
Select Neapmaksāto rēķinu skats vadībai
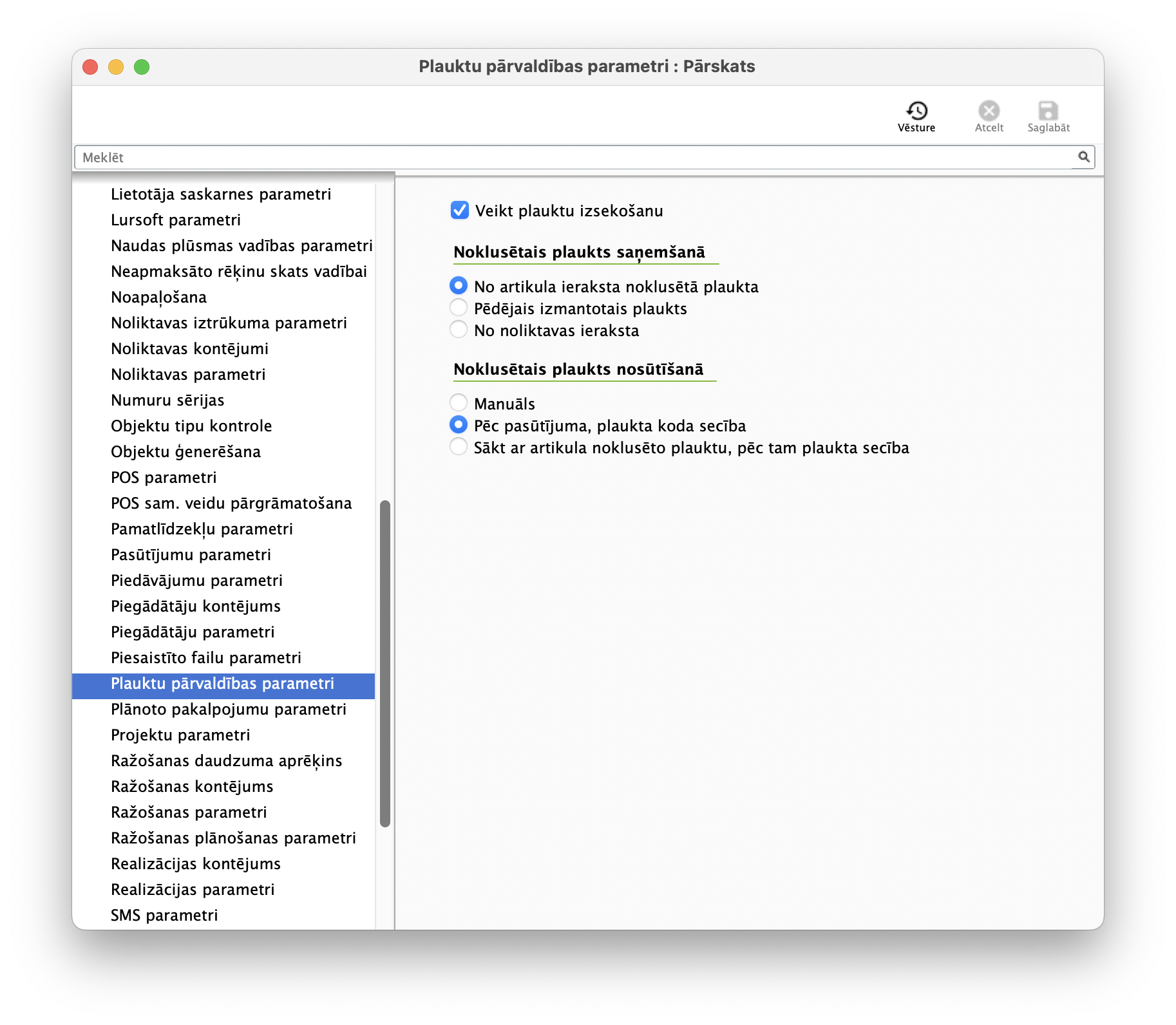pos(223,271)
